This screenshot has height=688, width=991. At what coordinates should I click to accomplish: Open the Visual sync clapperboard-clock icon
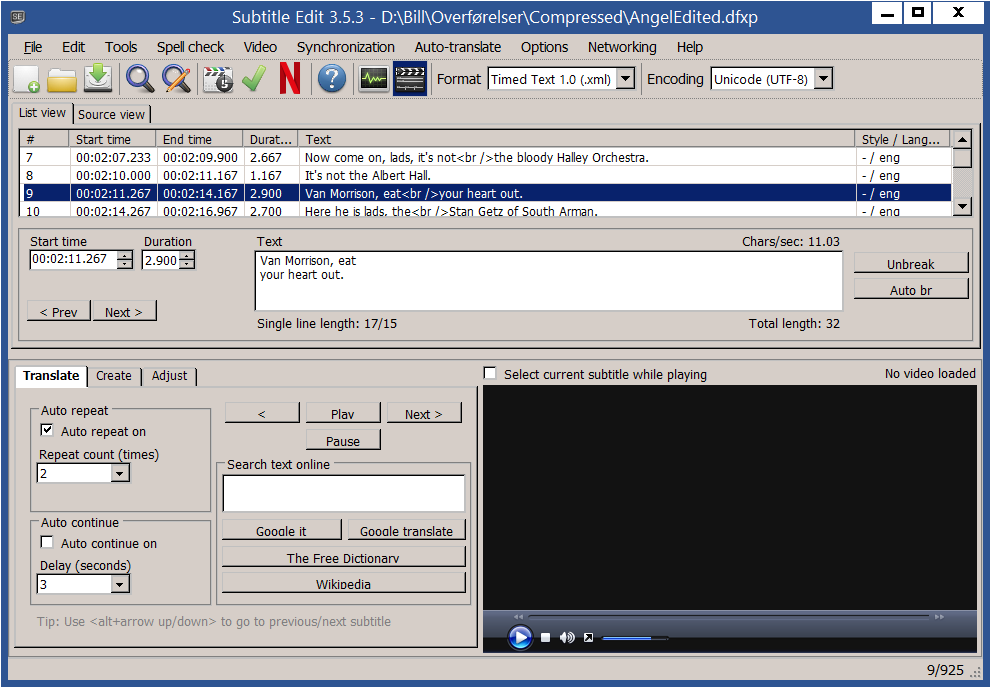click(218, 80)
